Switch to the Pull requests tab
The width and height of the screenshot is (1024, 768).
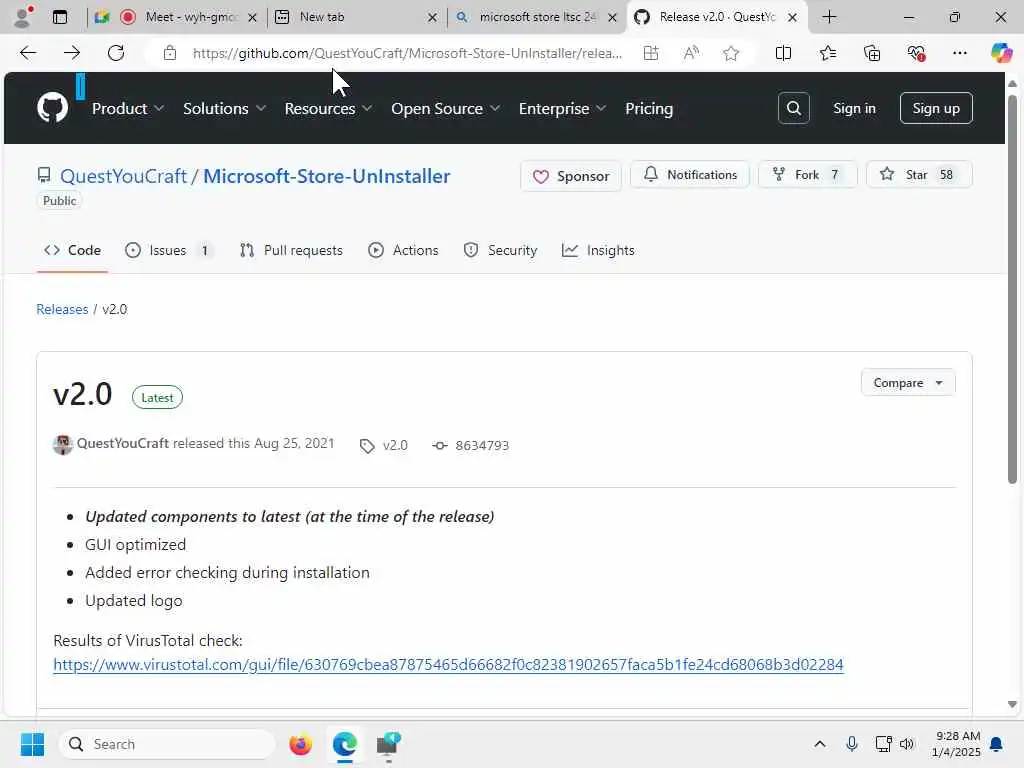tap(291, 250)
